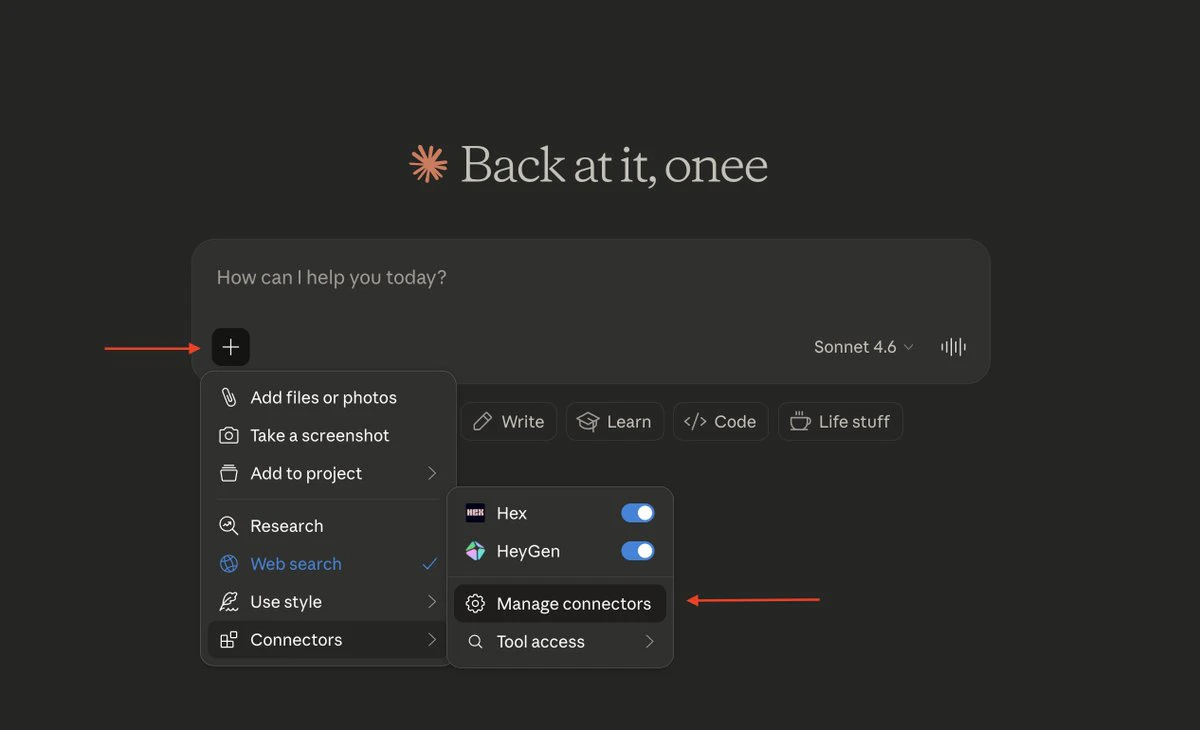Click the coffee cup icon on Life stuff
This screenshot has width=1200, height=730.
pos(800,421)
